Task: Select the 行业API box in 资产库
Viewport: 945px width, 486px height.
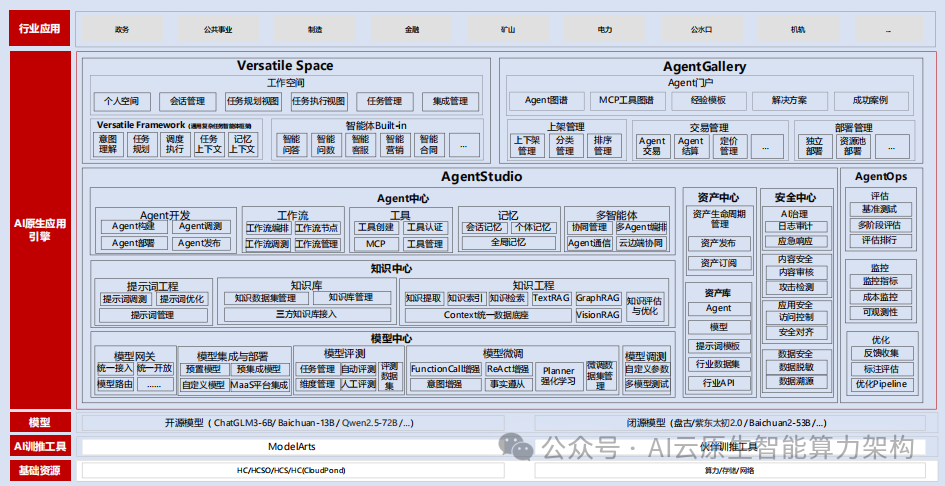Action: (x=718, y=383)
